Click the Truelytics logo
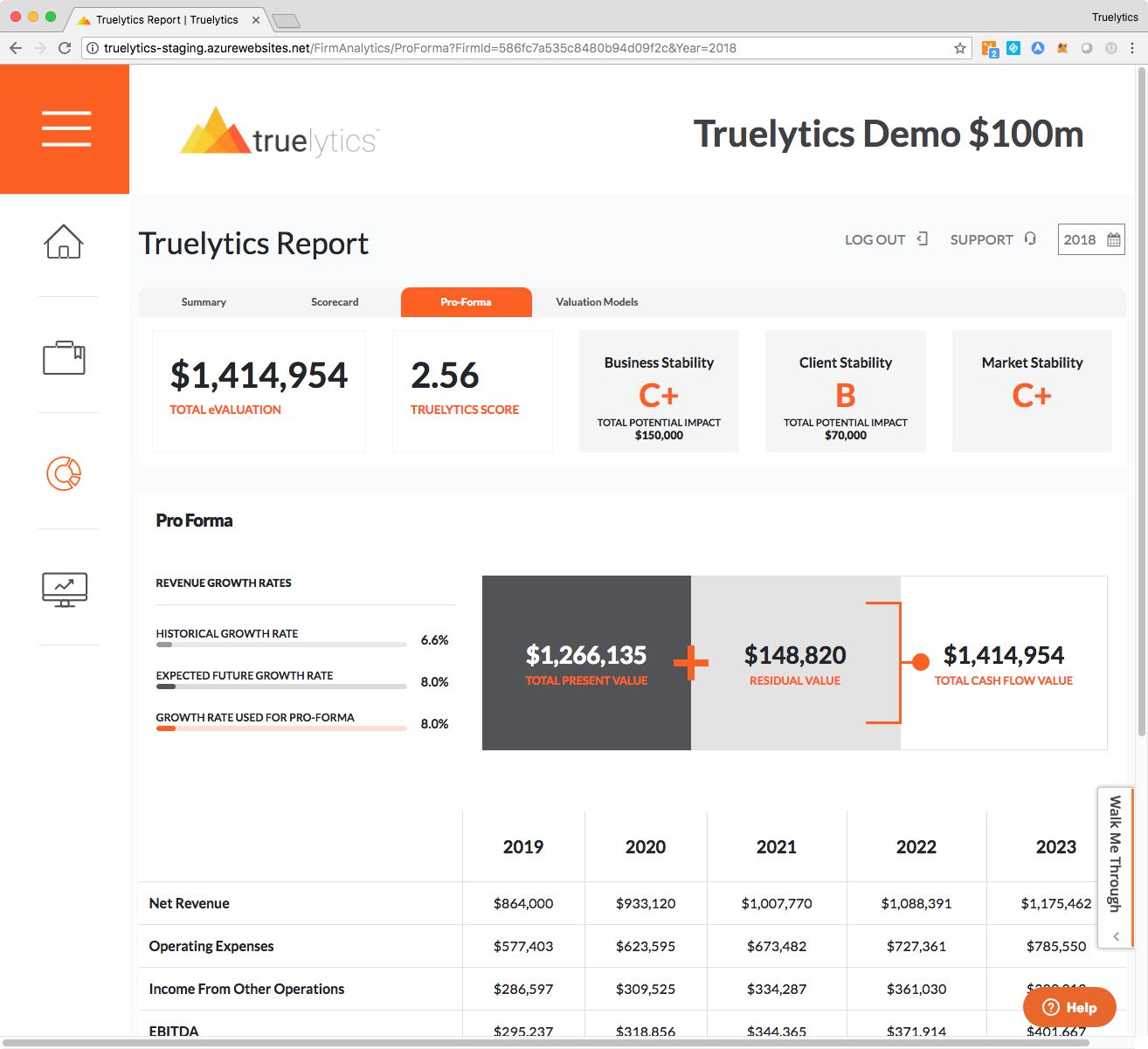This screenshot has height=1049, width=1148. coord(280,131)
